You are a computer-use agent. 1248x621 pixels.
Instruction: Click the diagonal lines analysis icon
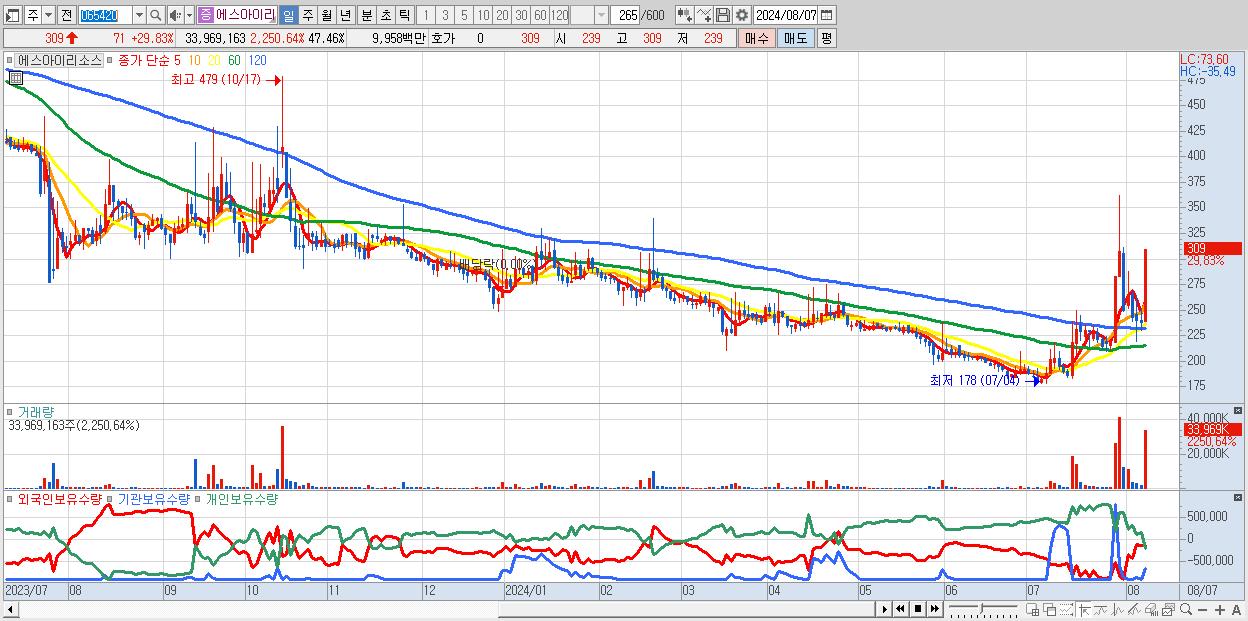pyautogui.click(x=1134, y=610)
